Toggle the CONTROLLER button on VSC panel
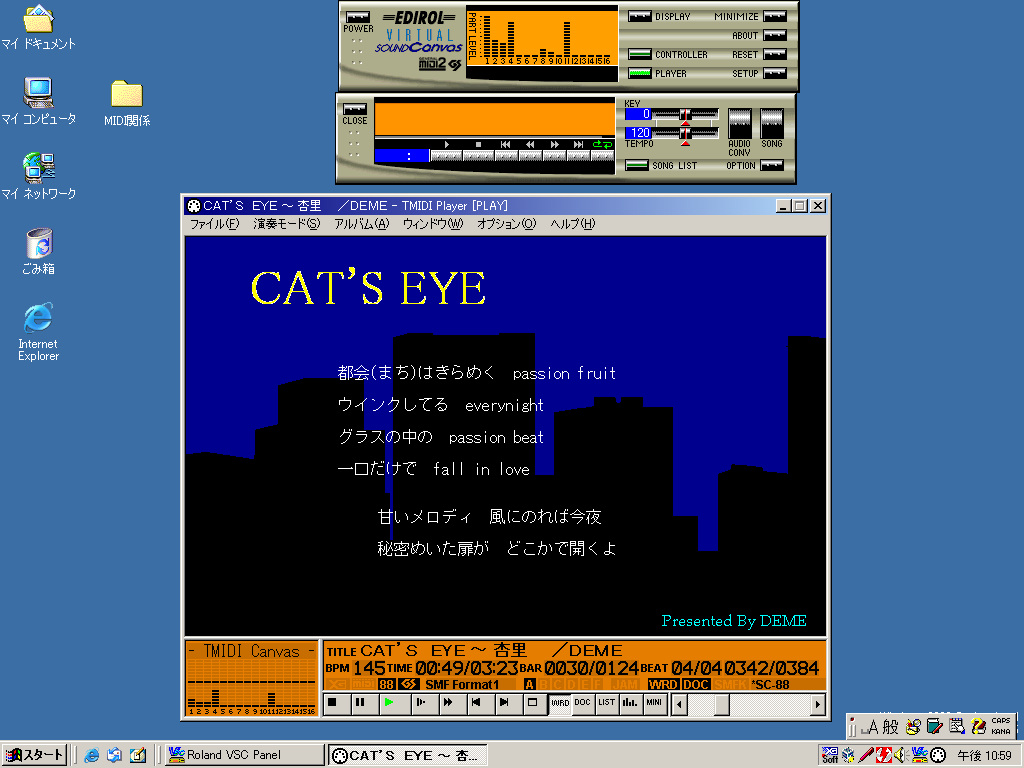 pyautogui.click(x=639, y=54)
